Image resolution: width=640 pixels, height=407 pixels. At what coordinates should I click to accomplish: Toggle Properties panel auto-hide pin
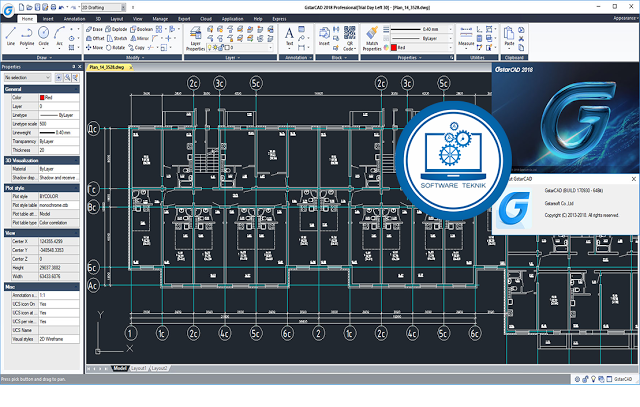[x=73, y=67]
